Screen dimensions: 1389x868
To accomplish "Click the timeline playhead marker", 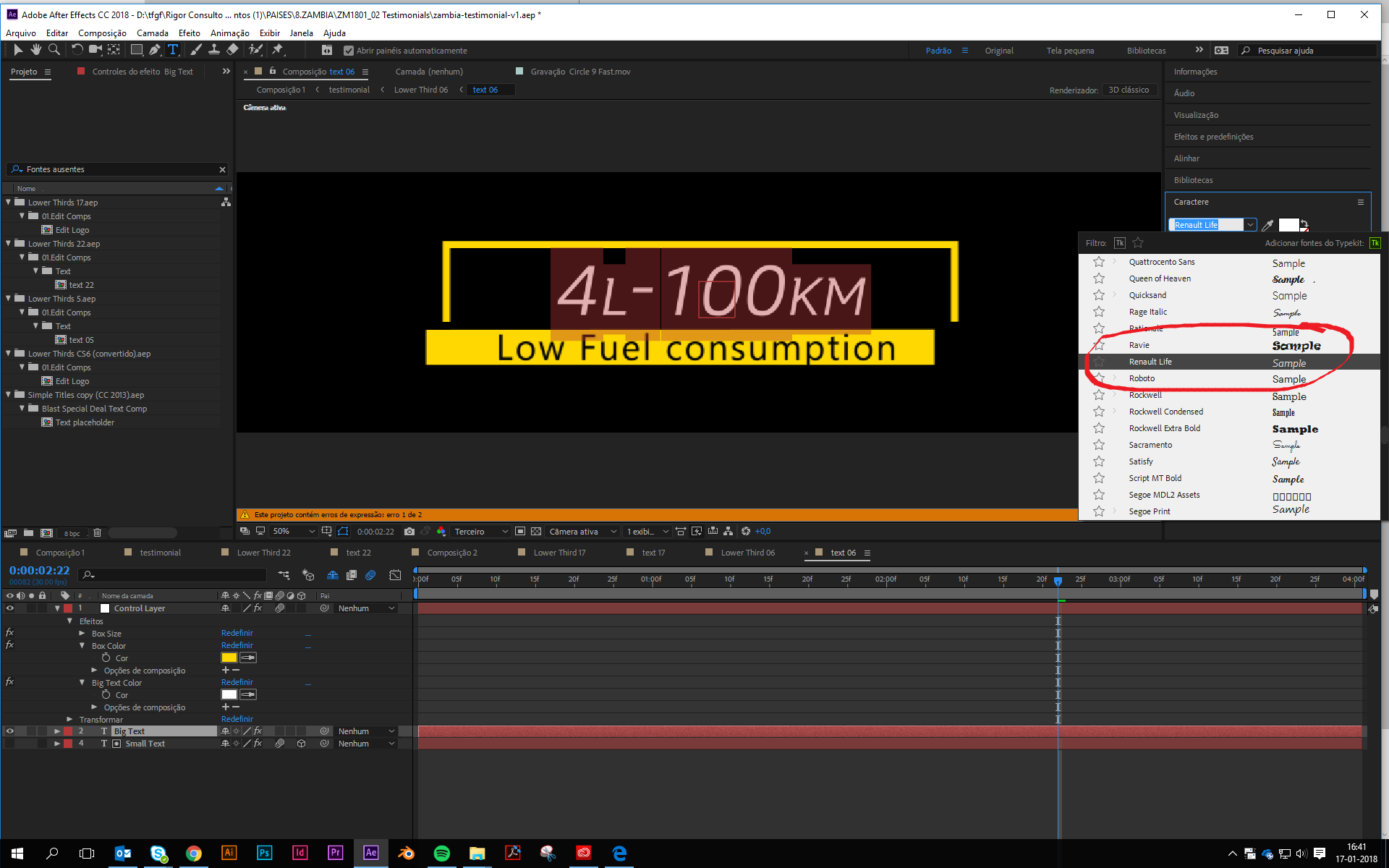I will (1058, 580).
